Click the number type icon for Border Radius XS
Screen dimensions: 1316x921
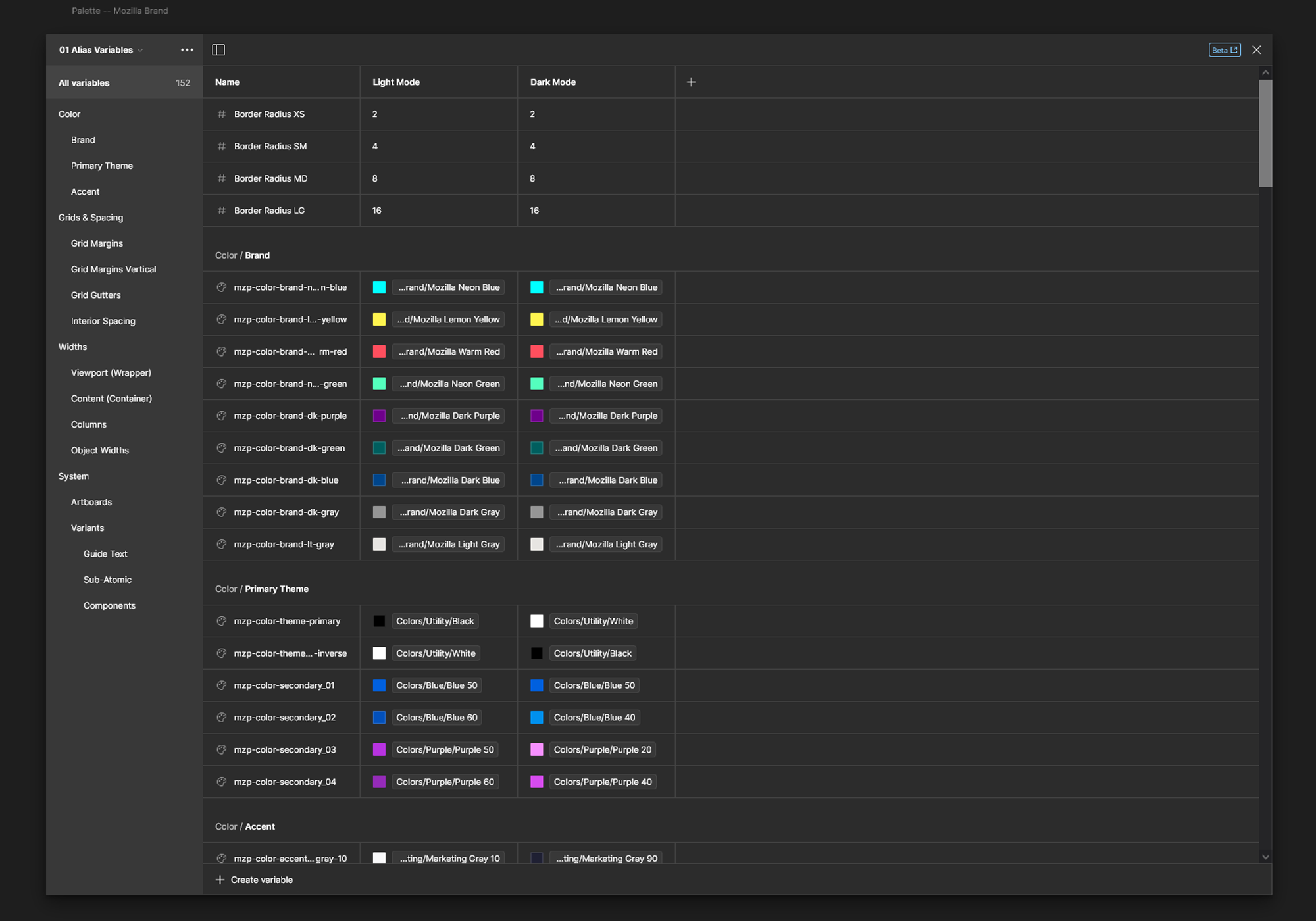[222, 114]
